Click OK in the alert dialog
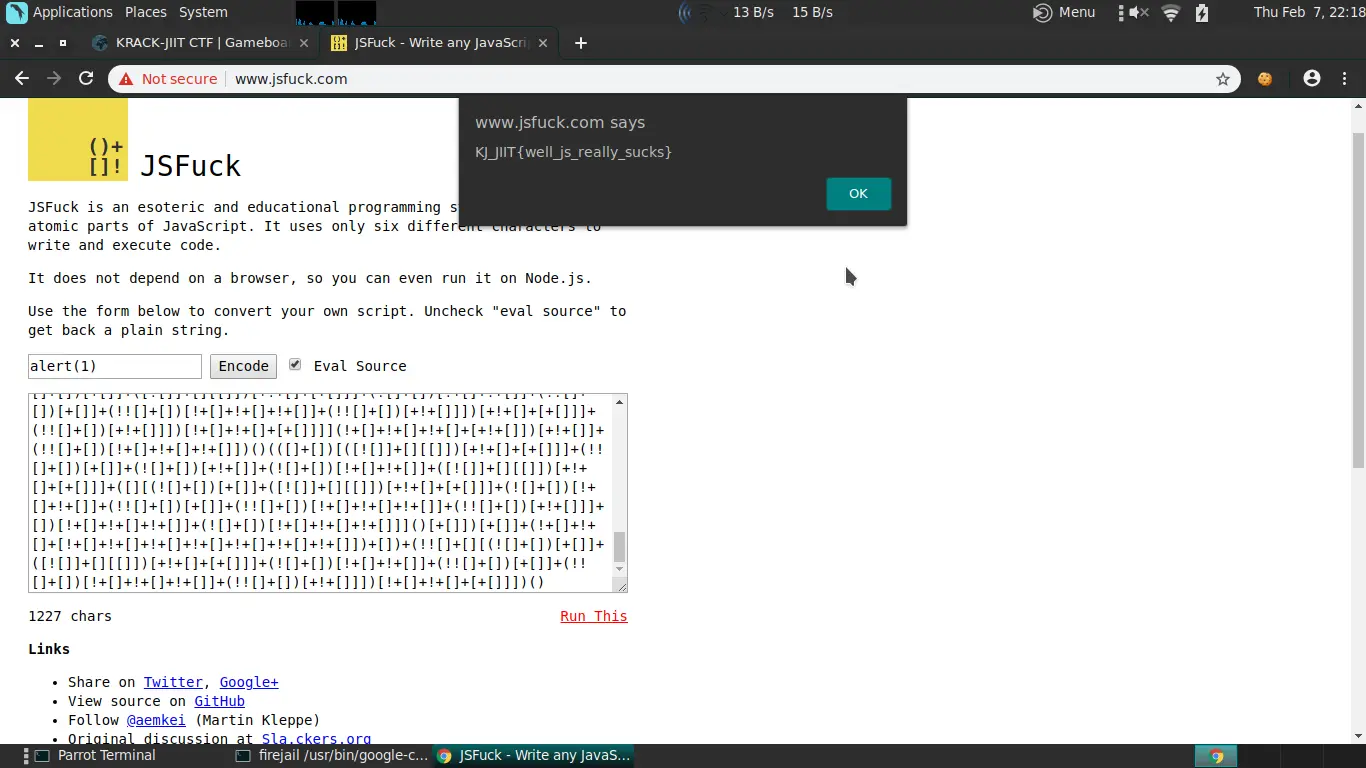1366x768 pixels. tap(858, 194)
